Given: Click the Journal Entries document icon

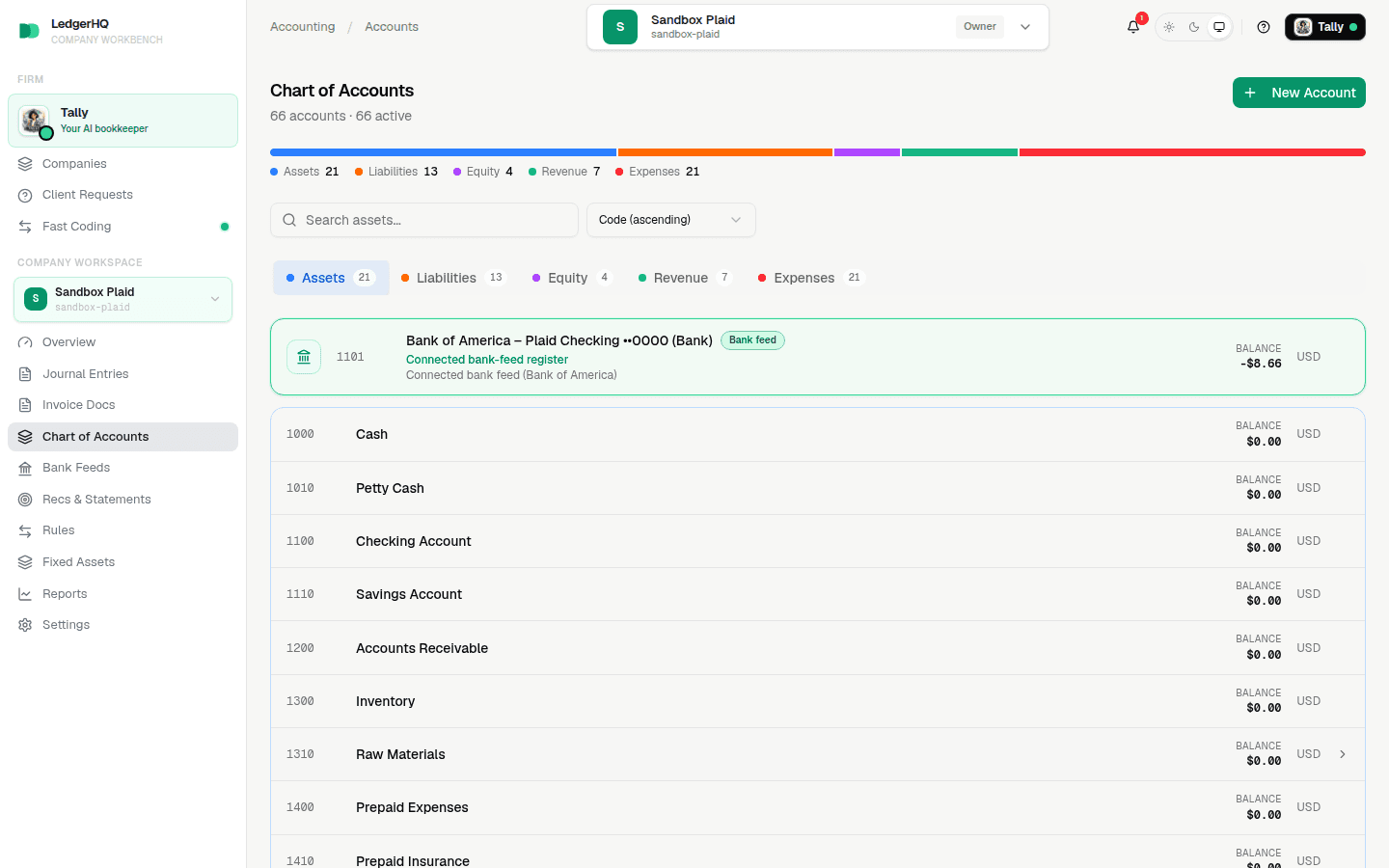Looking at the screenshot, I should click(x=25, y=374).
